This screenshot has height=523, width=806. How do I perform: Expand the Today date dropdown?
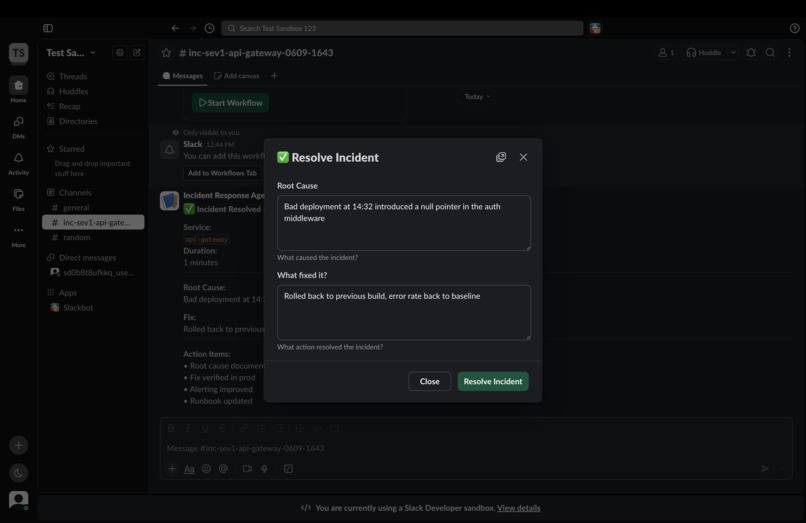(477, 96)
